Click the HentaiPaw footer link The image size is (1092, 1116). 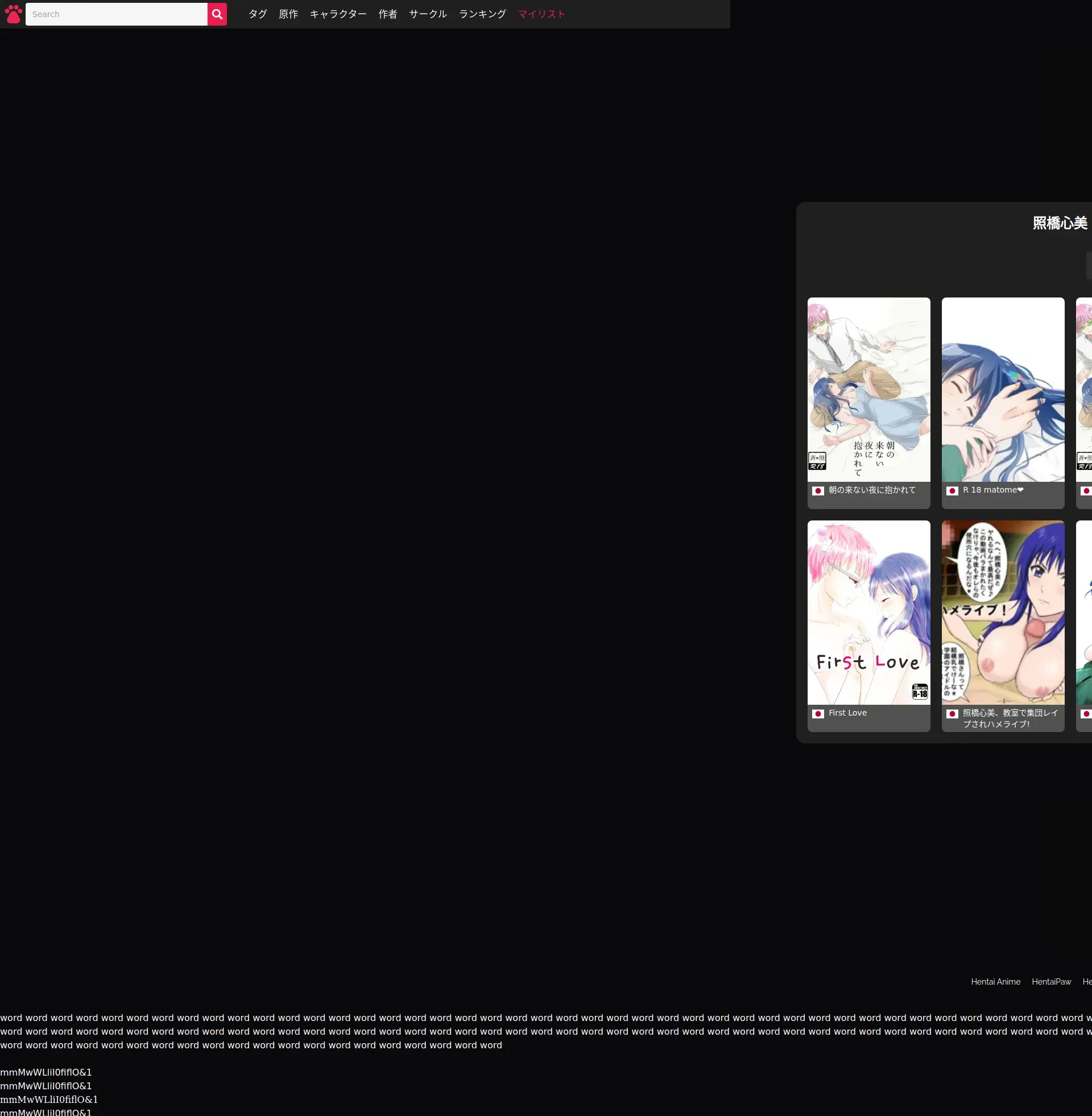tap(1050, 982)
